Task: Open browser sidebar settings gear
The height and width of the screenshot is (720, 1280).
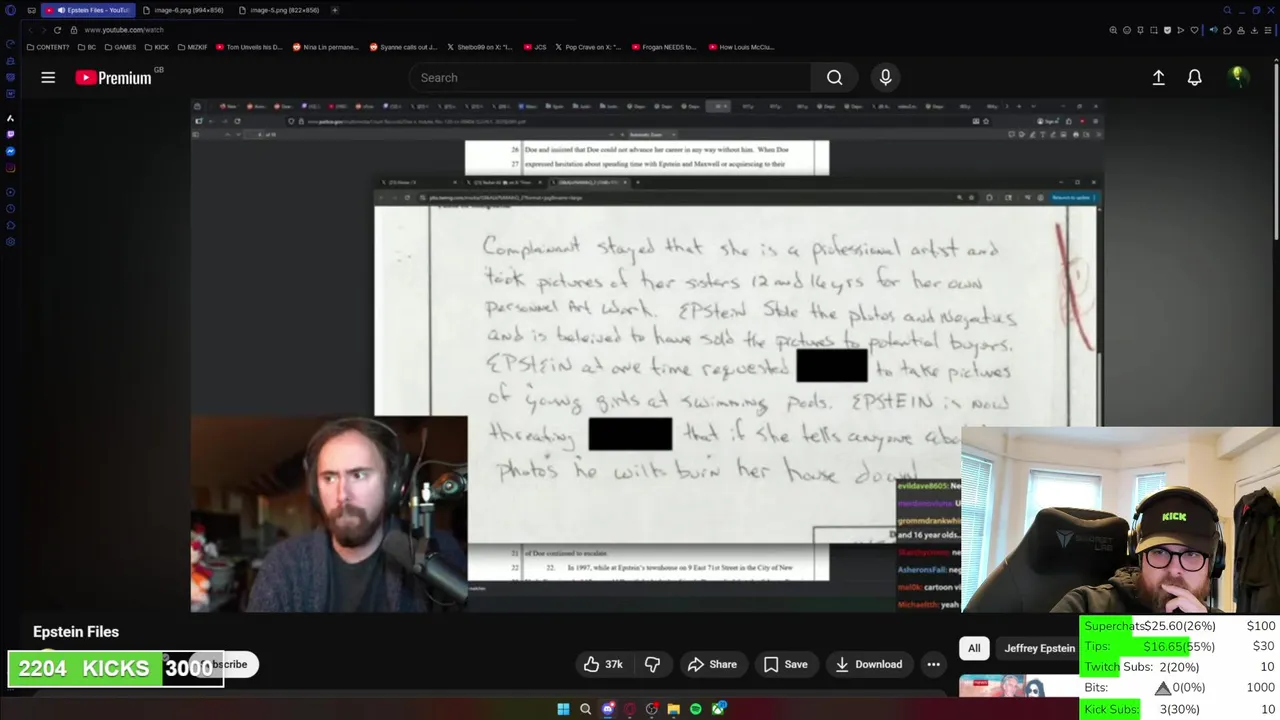Action: [11, 241]
